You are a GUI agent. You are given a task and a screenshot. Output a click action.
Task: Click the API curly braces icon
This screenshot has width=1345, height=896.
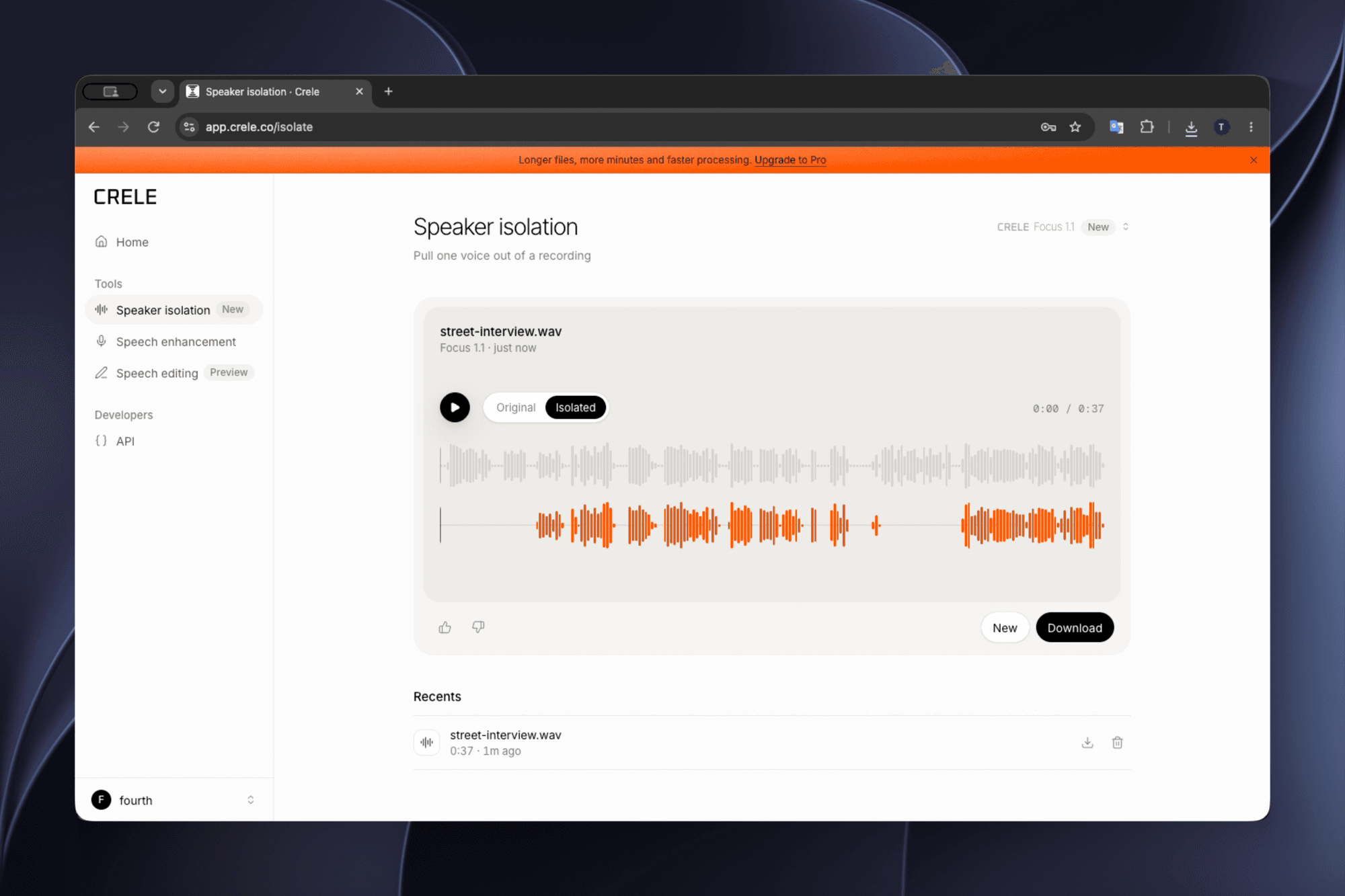pos(101,440)
